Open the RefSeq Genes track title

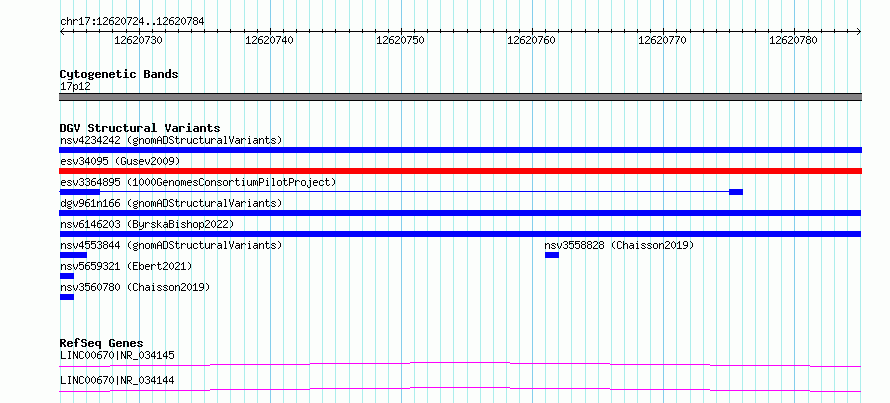pyautogui.click(x=102, y=343)
